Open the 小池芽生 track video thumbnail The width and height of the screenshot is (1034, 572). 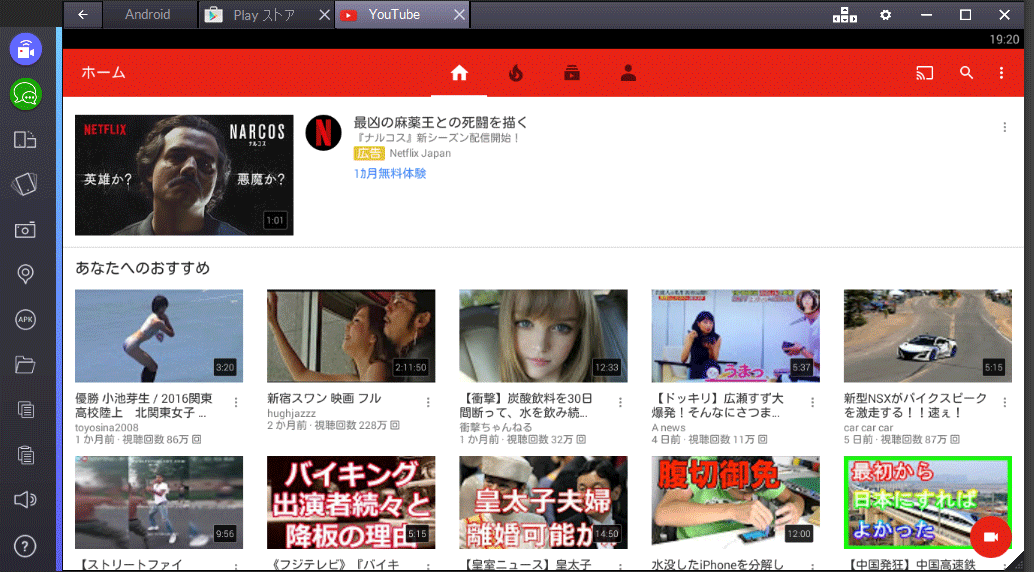[159, 336]
